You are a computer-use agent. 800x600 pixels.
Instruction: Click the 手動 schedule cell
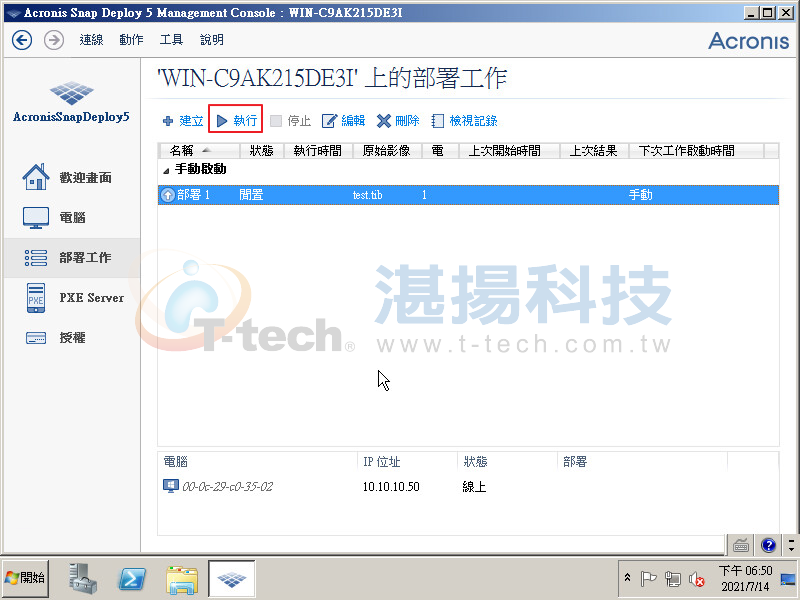641,195
